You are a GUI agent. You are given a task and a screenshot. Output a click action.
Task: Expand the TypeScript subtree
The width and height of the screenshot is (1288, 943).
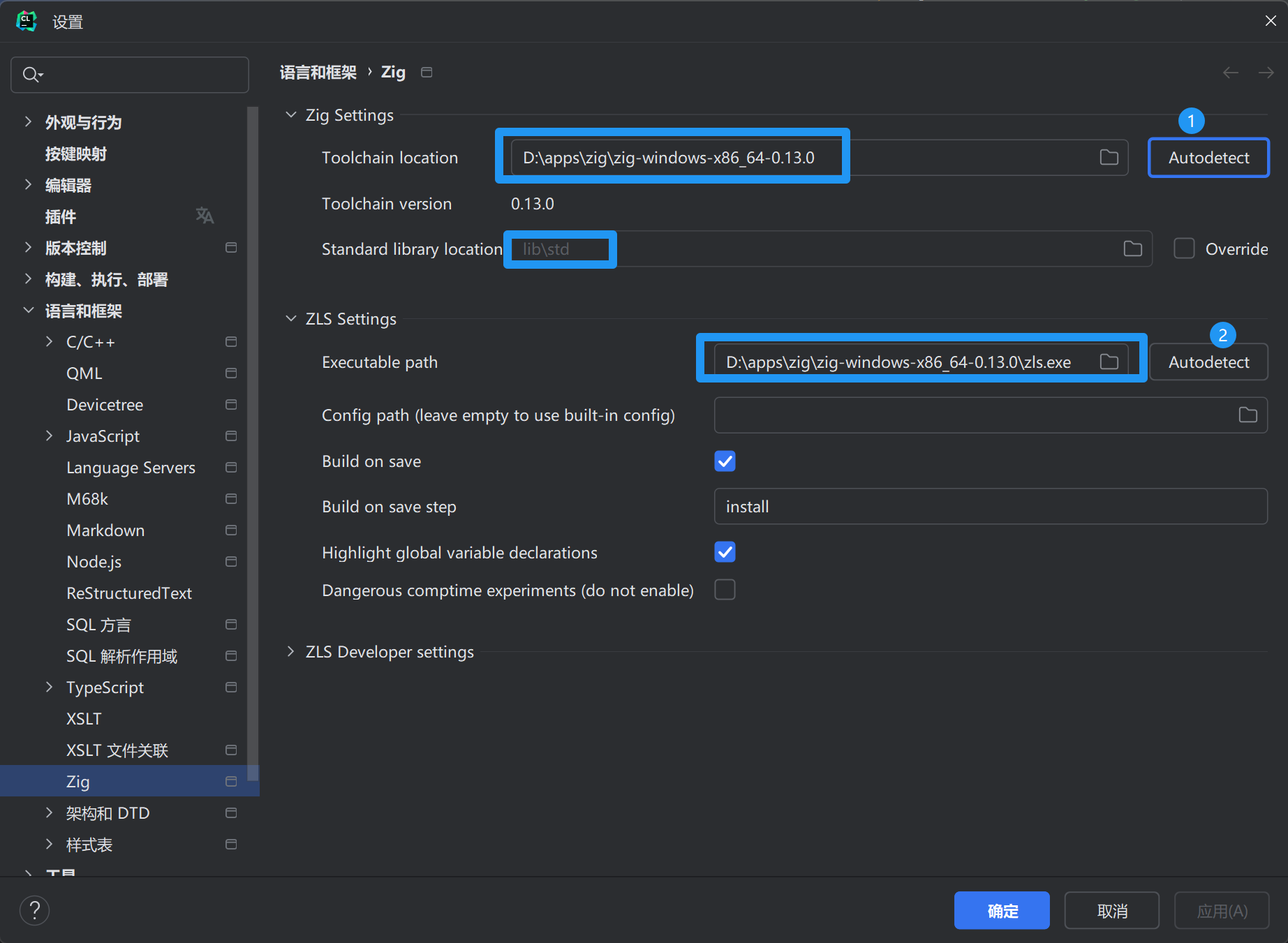49,687
